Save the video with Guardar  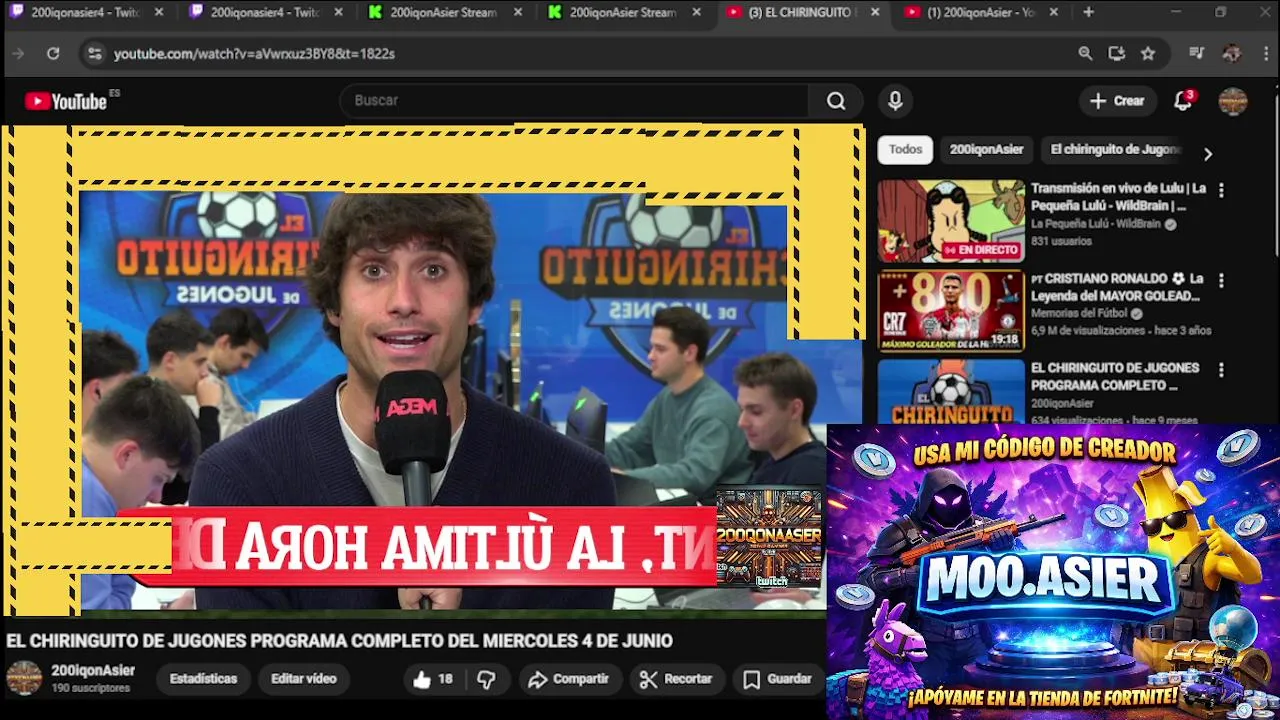click(x=778, y=679)
